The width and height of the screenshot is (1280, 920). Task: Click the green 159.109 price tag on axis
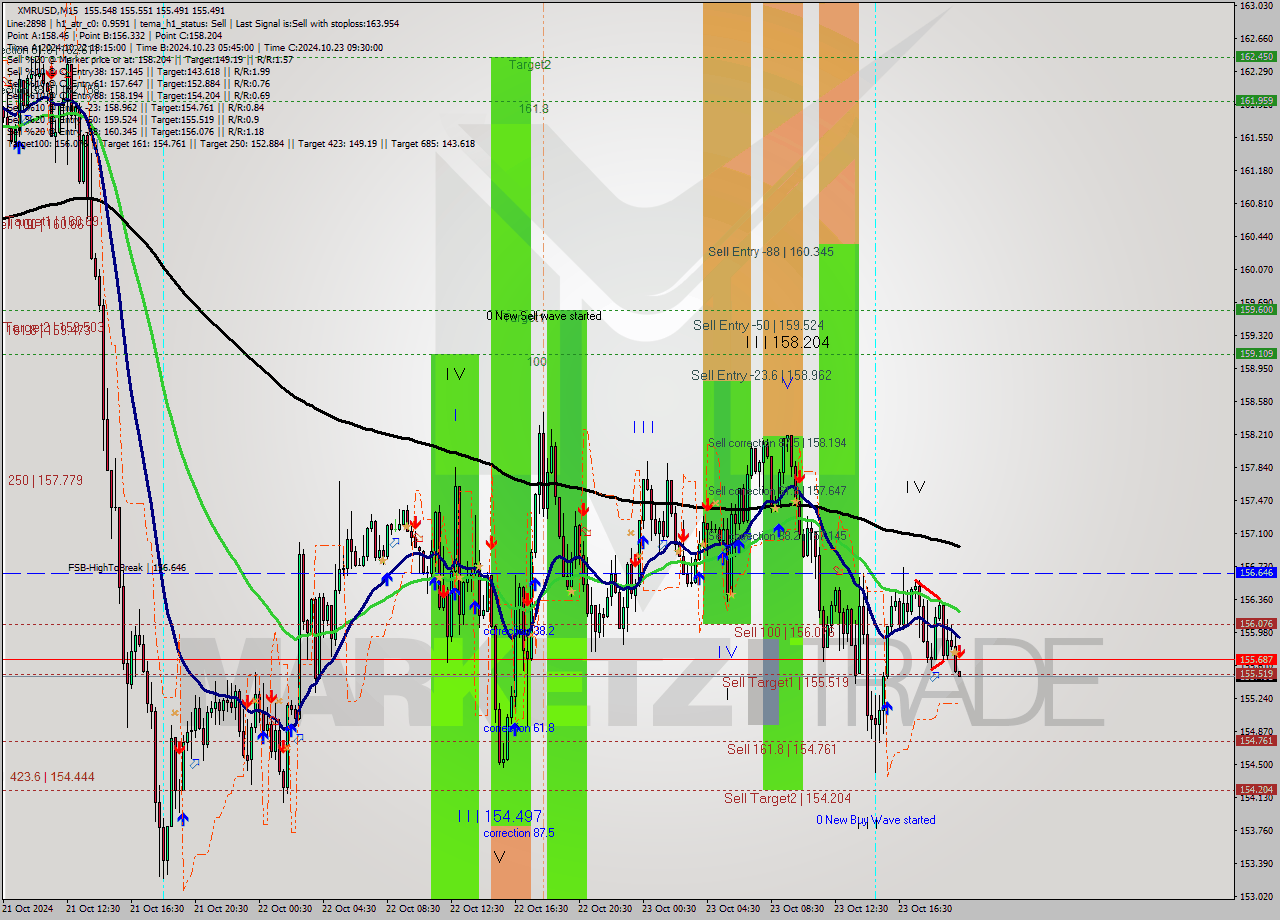[x=1255, y=353]
